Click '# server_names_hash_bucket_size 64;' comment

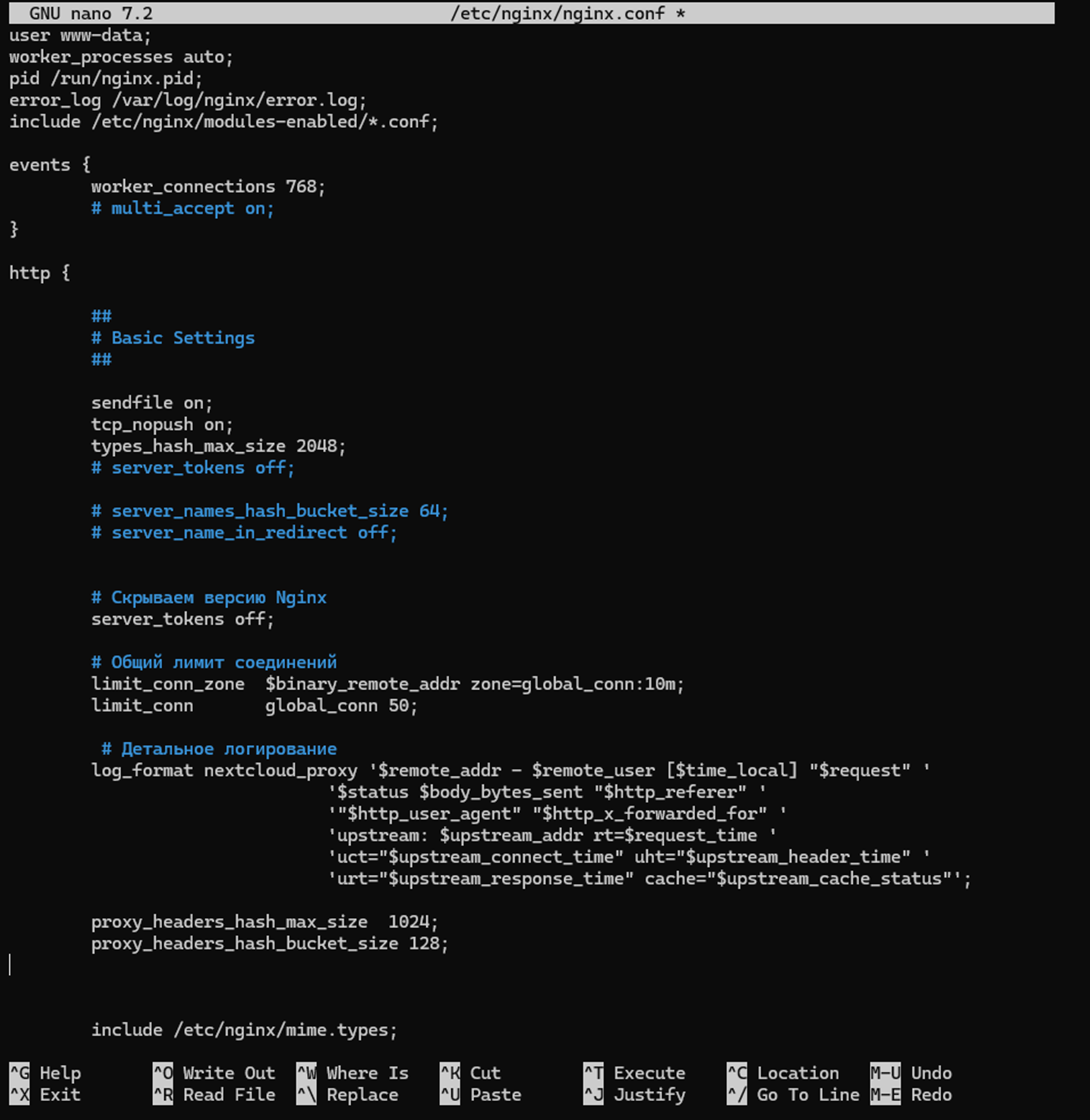click(270, 511)
